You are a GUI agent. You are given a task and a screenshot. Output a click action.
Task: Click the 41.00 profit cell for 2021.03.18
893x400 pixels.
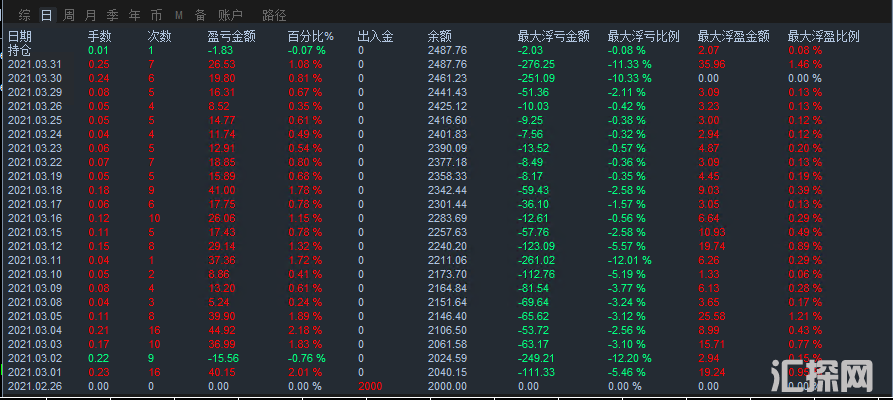(222, 190)
